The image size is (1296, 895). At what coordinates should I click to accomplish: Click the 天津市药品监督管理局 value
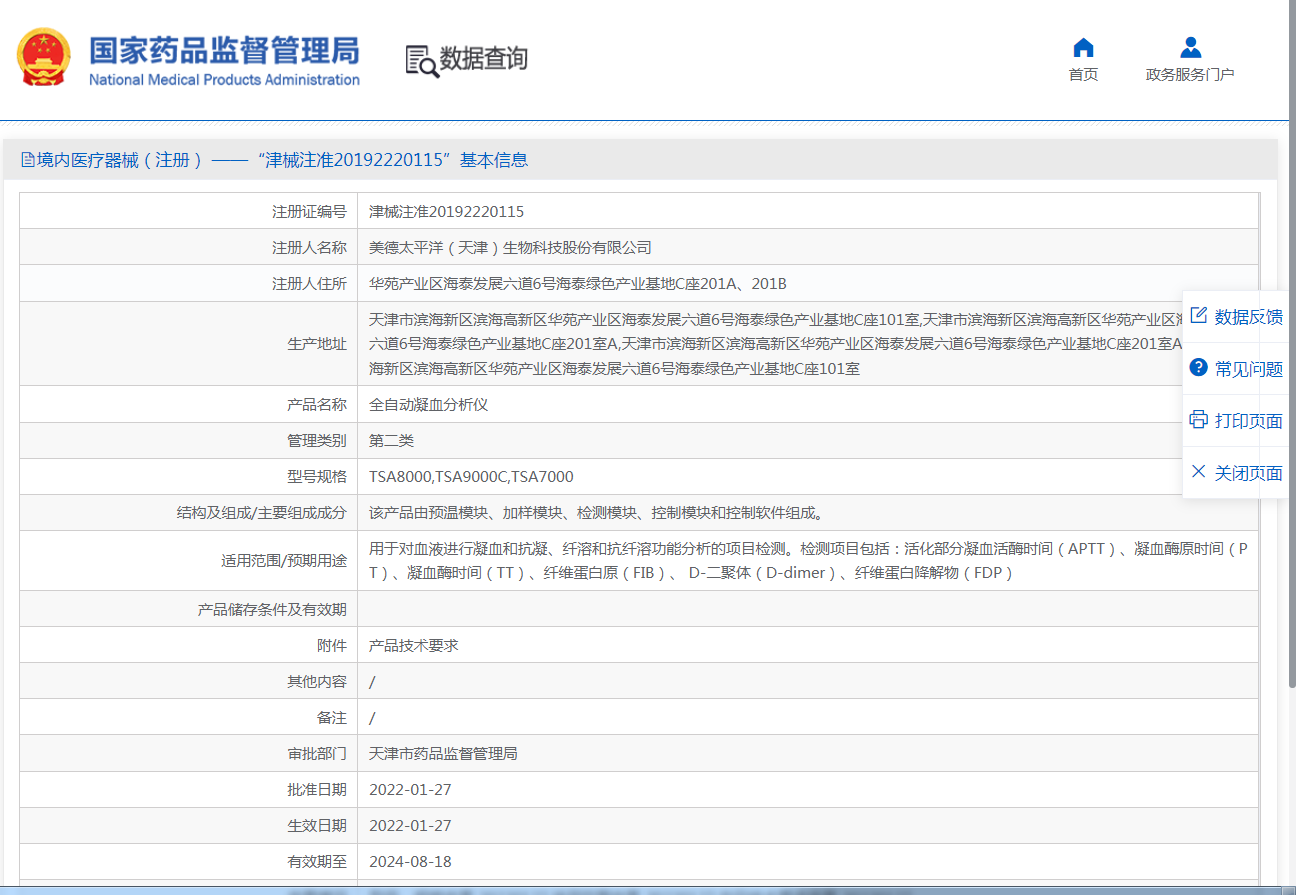click(443, 754)
